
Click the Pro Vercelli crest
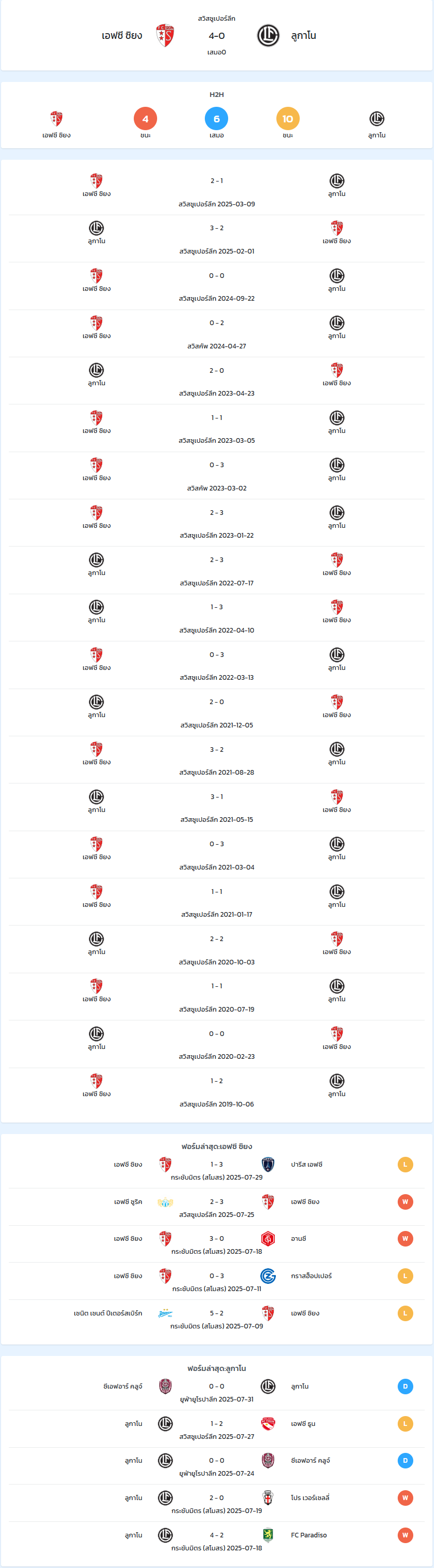pos(268,1497)
